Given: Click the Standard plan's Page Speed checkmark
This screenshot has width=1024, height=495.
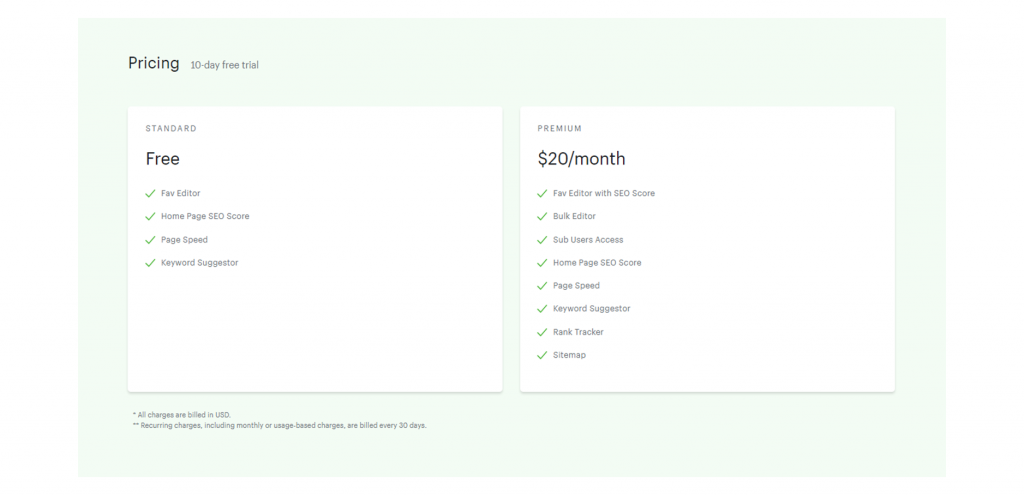Looking at the screenshot, I should (x=150, y=240).
